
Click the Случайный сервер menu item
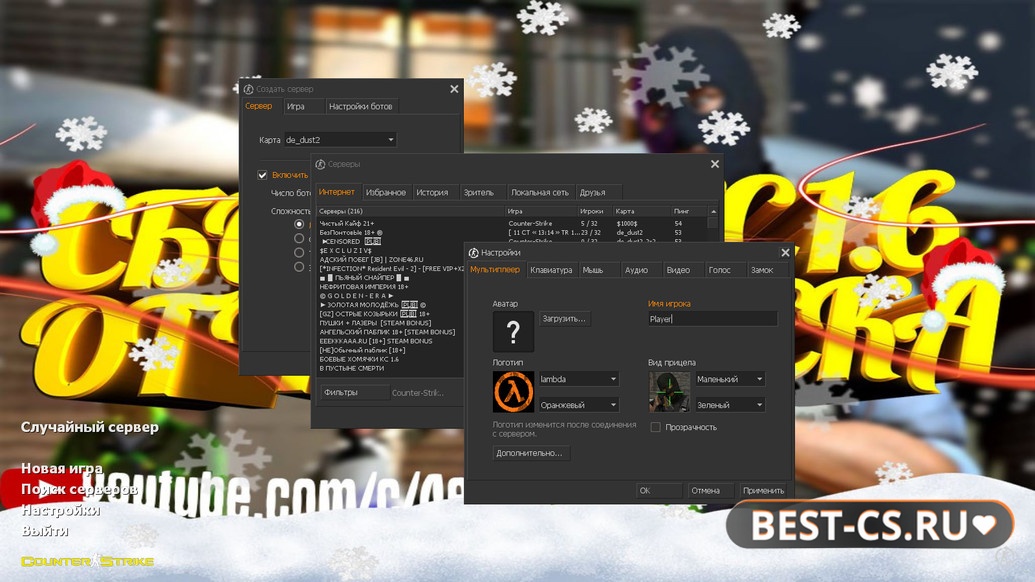90,427
